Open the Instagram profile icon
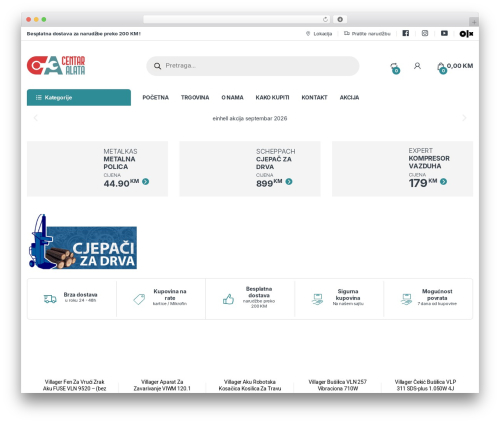 point(425,33)
